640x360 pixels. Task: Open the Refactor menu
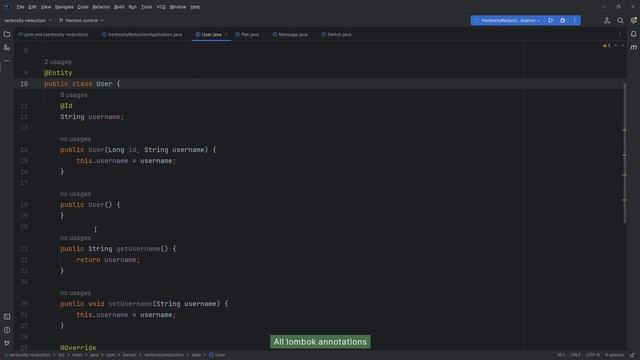pyautogui.click(x=101, y=7)
